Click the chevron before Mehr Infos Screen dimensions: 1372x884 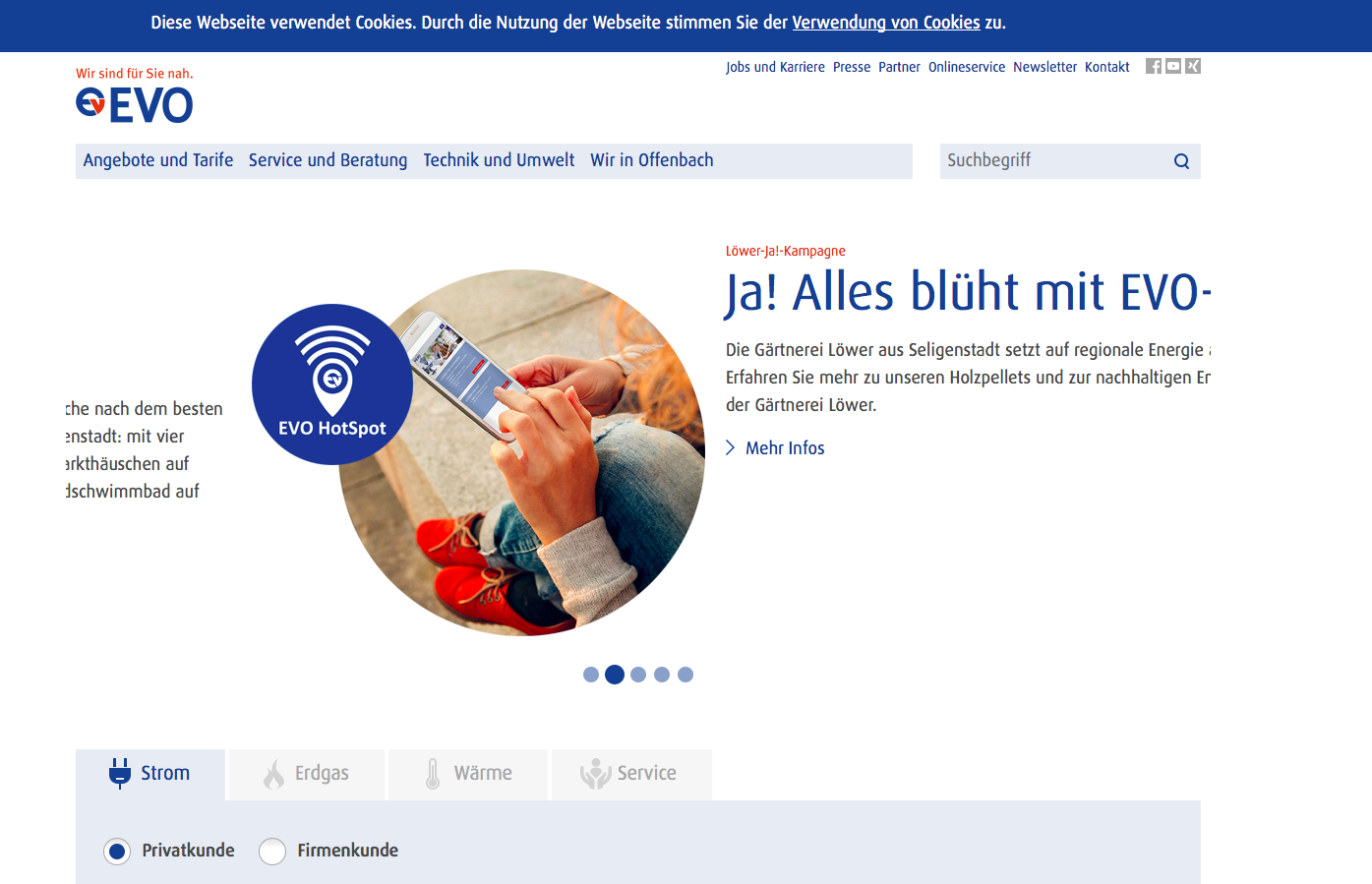(x=731, y=447)
